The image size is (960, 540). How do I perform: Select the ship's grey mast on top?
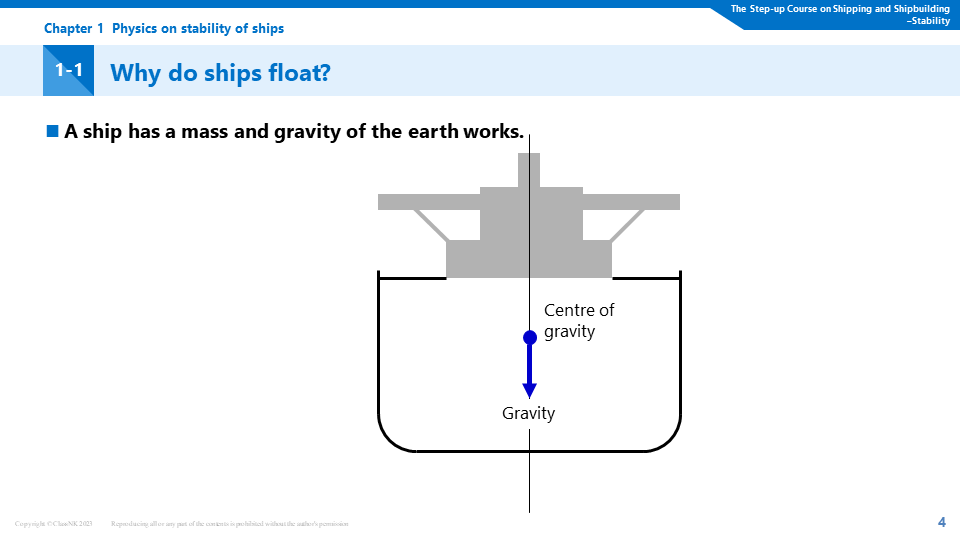pyautogui.click(x=529, y=169)
